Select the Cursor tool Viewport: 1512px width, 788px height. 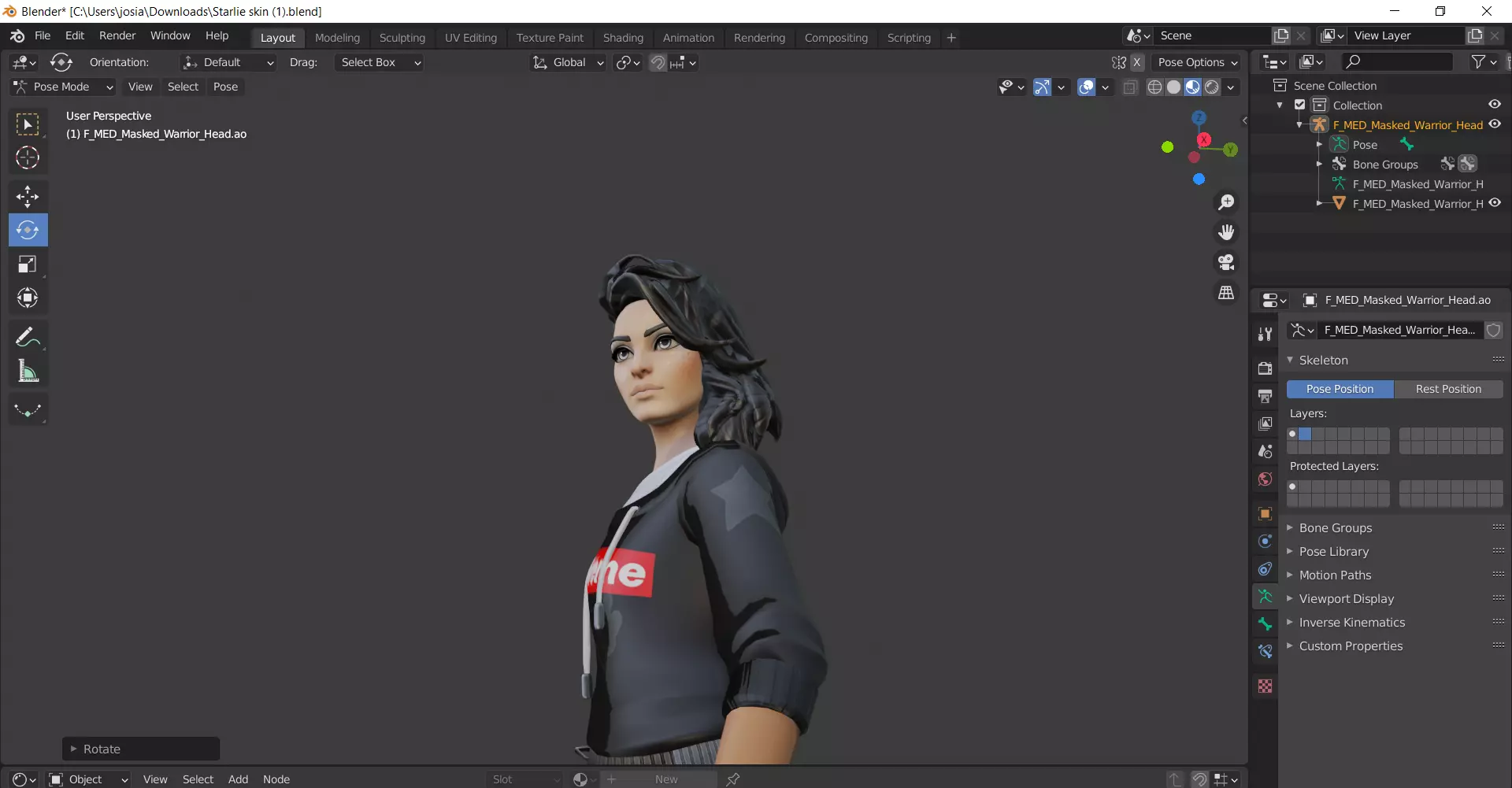pos(28,158)
